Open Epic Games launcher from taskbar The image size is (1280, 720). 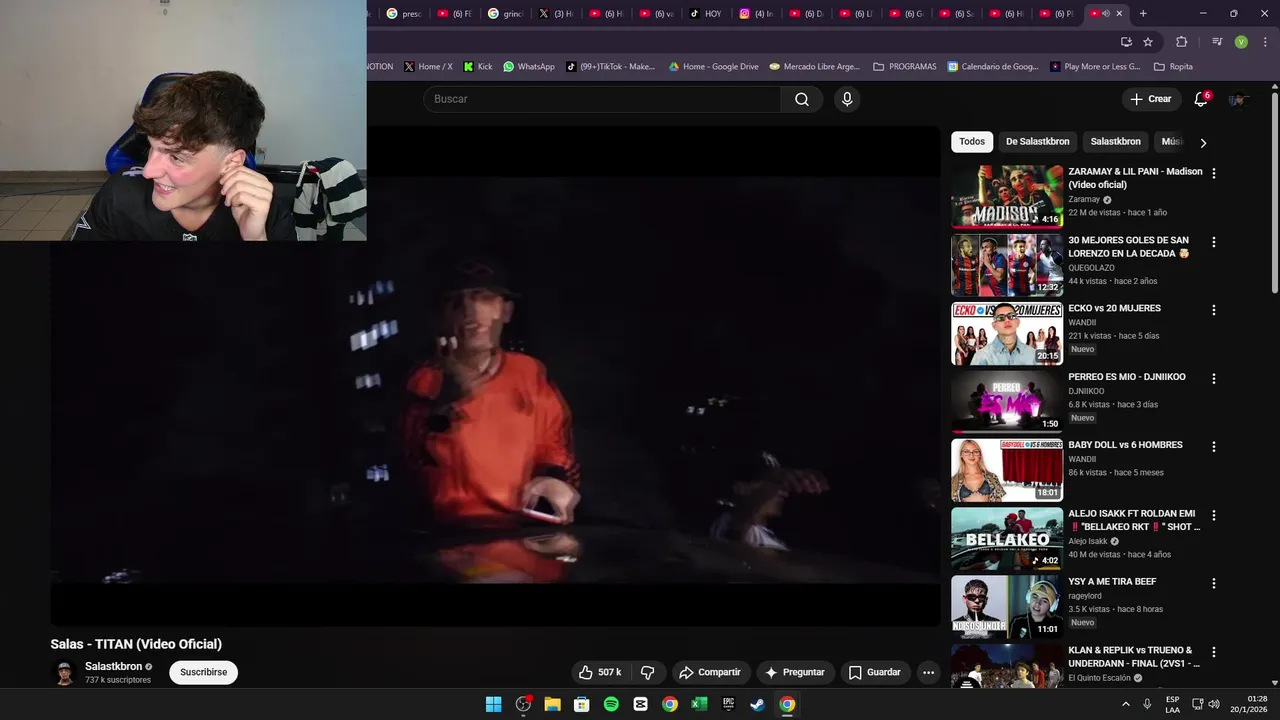coord(729,704)
